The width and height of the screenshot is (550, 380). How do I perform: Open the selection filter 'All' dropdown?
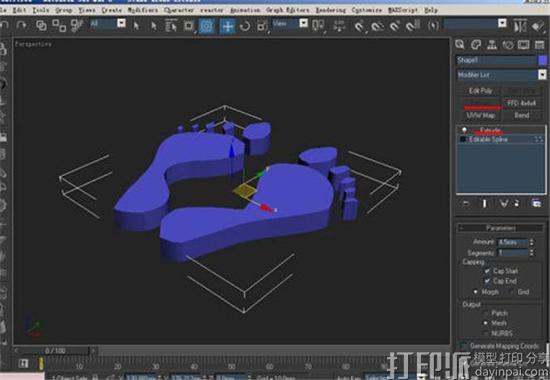click(x=121, y=24)
